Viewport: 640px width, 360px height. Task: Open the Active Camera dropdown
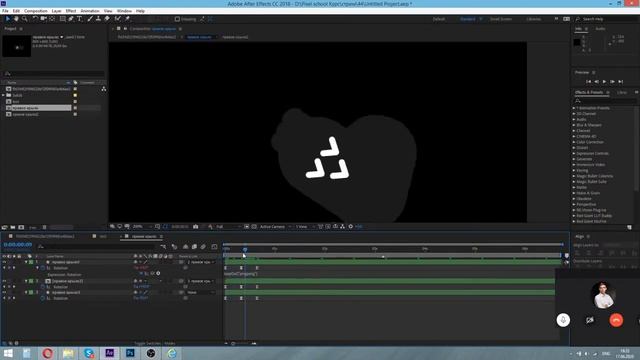[275, 227]
